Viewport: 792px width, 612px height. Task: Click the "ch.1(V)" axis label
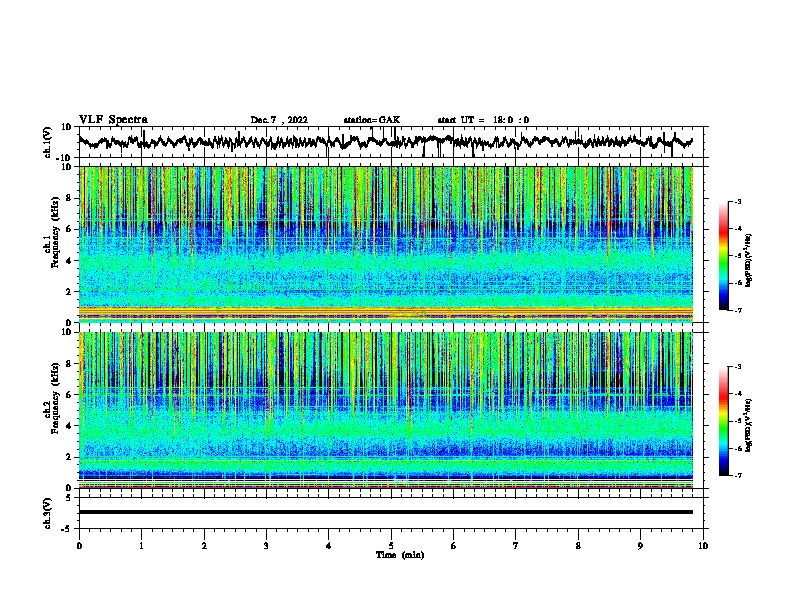48,142
